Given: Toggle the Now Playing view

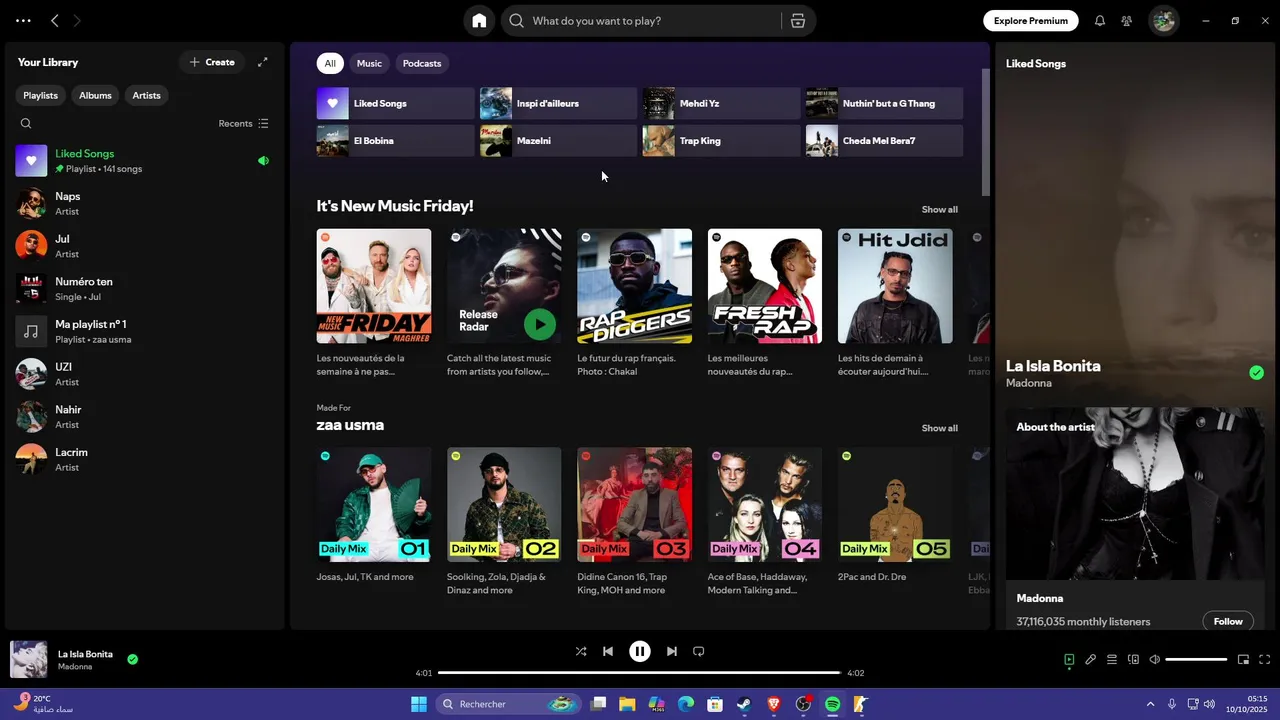Looking at the screenshot, I should click(1069, 660).
